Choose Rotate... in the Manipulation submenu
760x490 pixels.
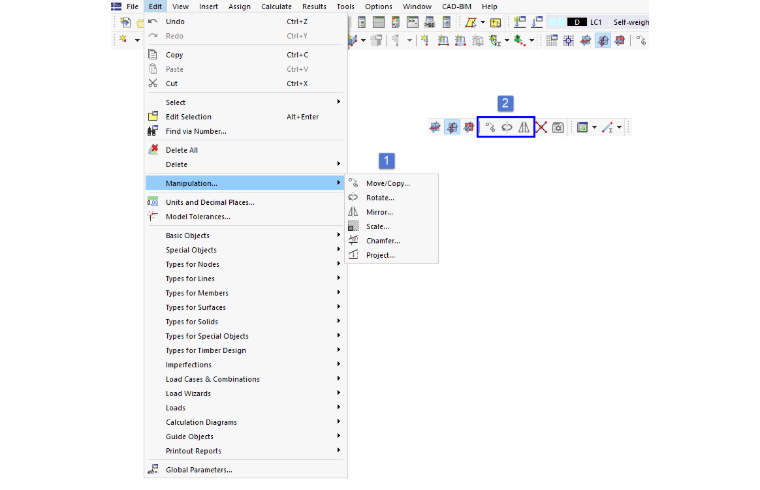pos(391,198)
